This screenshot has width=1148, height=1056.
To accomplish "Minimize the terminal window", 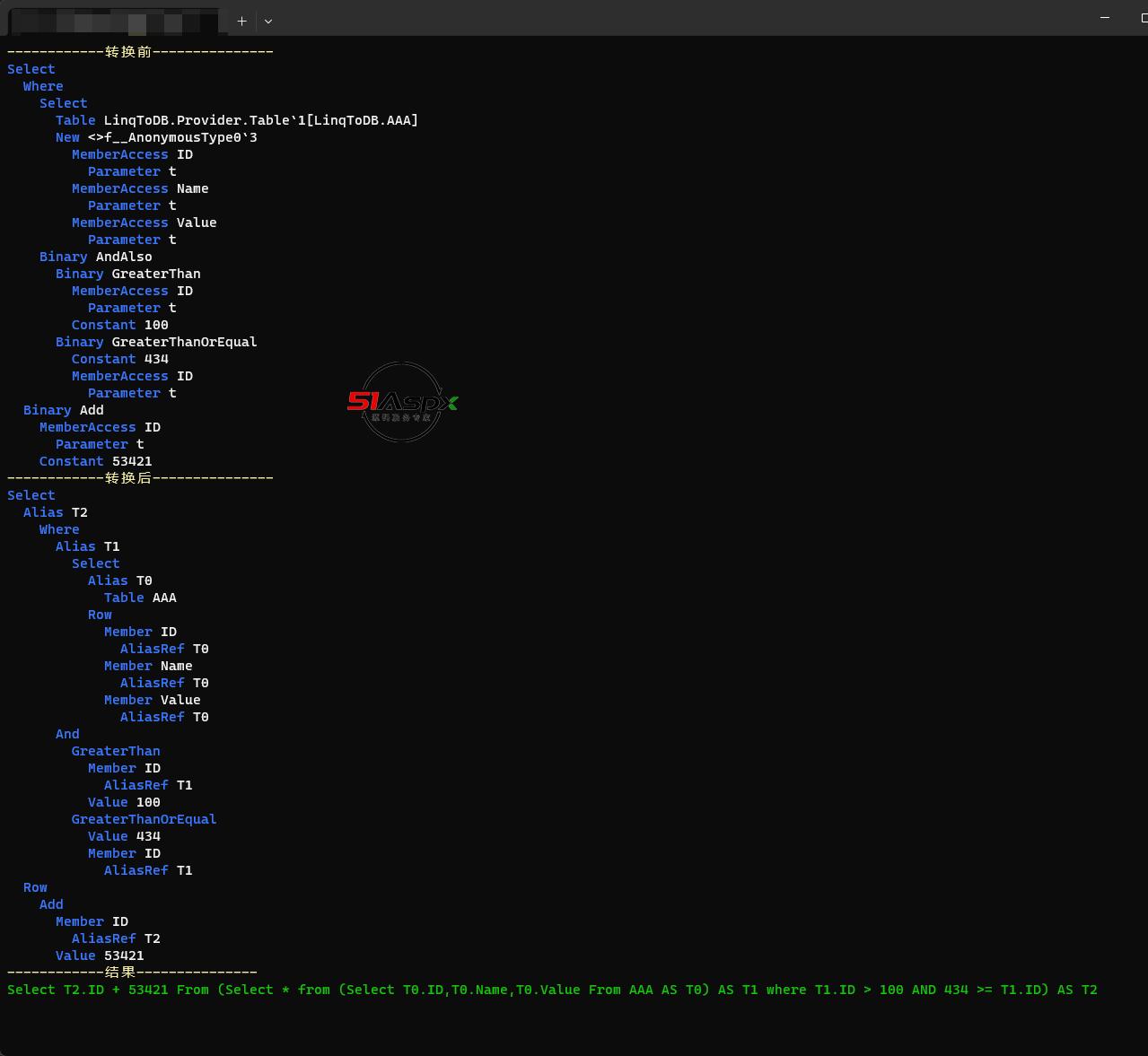I will tap(1105, 17).
